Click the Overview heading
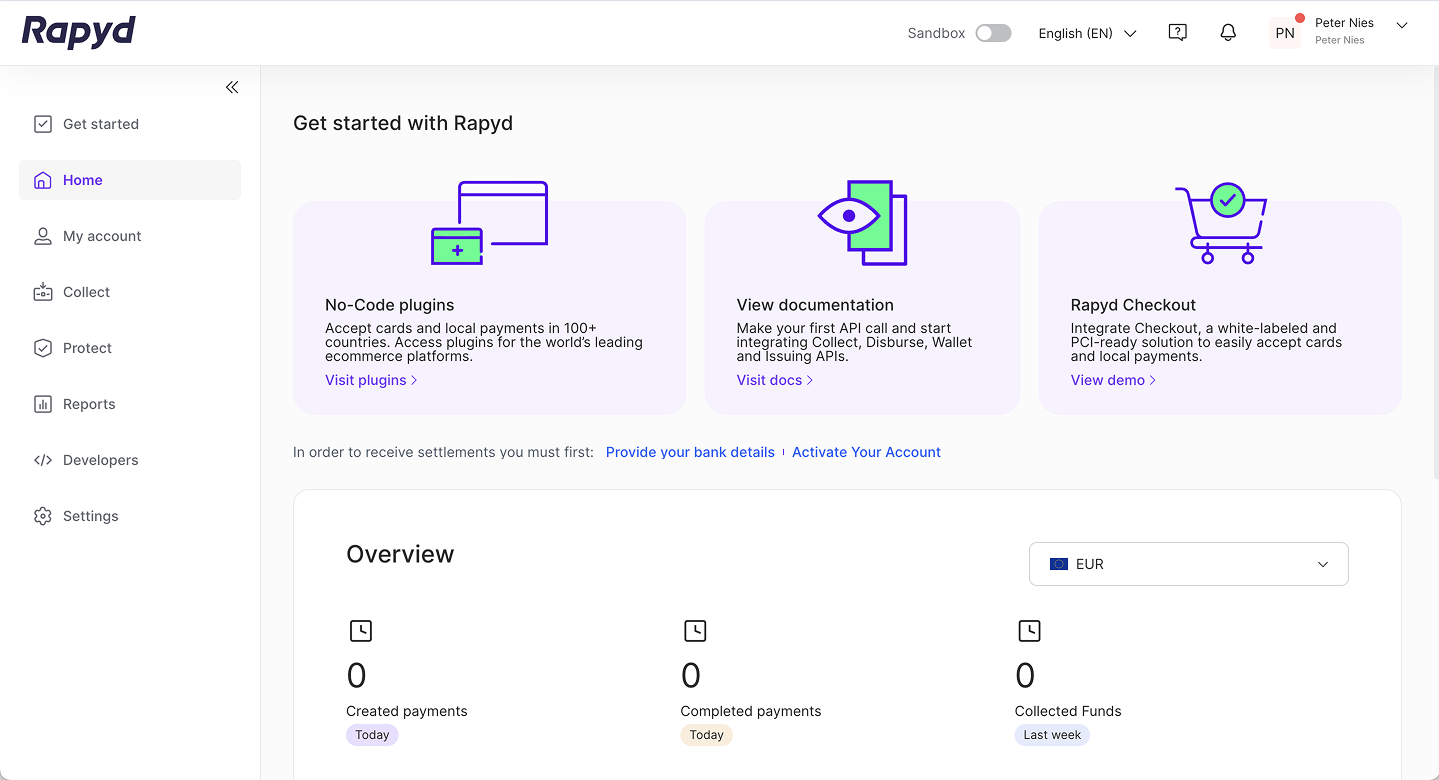This screenshot has height=780, width=1439. [400, 554]
